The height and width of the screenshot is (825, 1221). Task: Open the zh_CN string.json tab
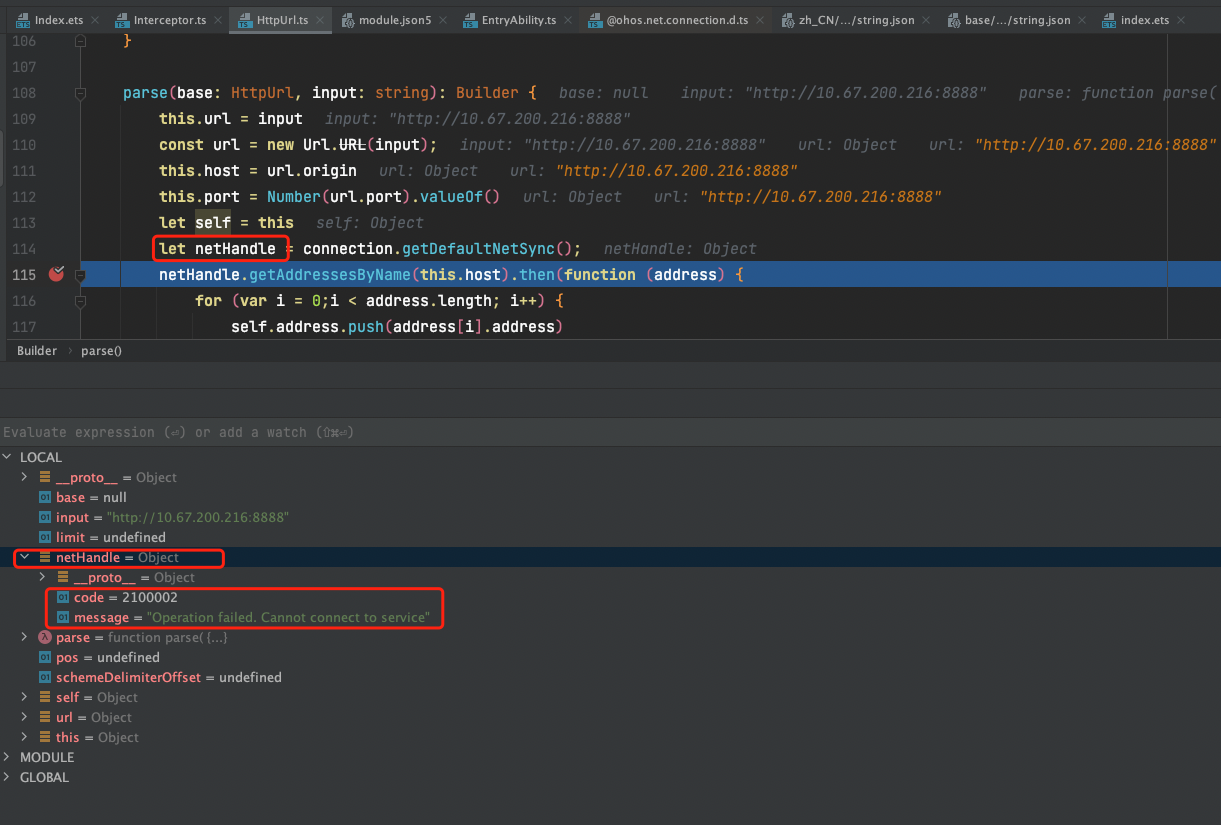click(853, 20)
